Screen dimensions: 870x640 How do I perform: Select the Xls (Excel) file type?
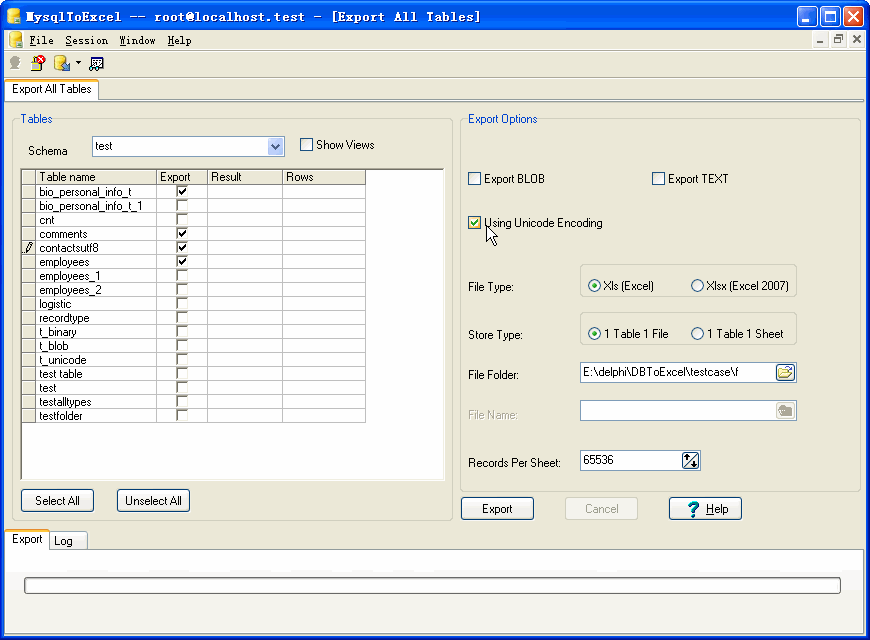click(594, 286)
